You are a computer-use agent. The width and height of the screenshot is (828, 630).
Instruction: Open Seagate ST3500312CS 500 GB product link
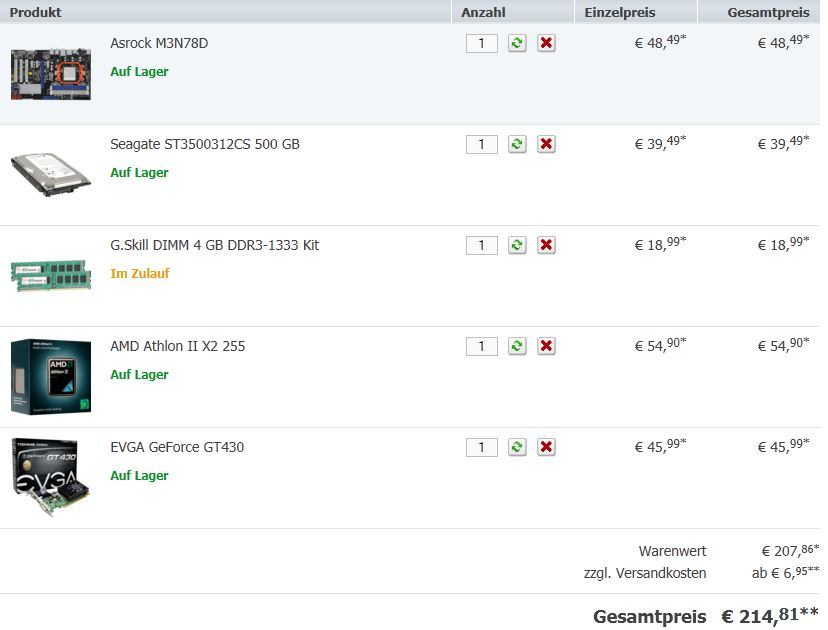[205, 144]
